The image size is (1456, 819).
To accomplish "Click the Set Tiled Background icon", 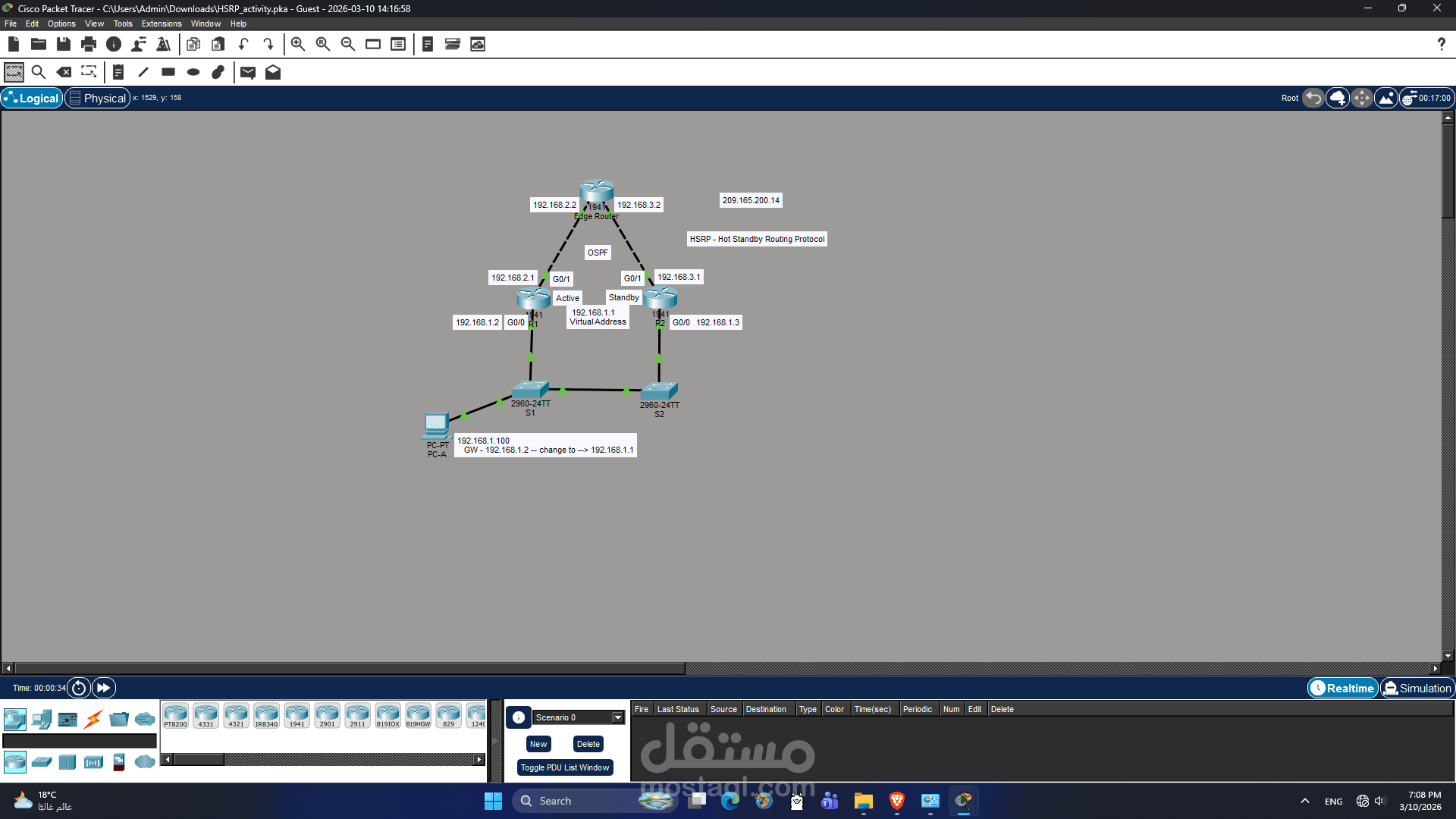I will [x=1386, y=98].
